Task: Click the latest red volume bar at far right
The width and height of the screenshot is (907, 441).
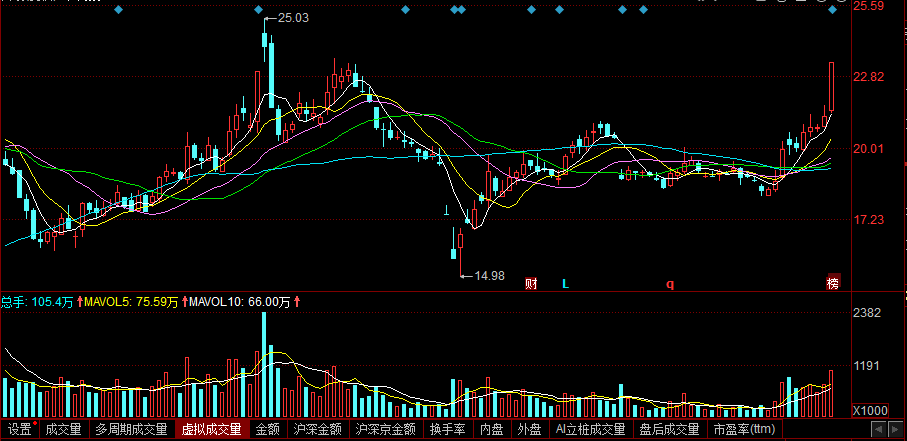Action: click(x=831, y=394)
